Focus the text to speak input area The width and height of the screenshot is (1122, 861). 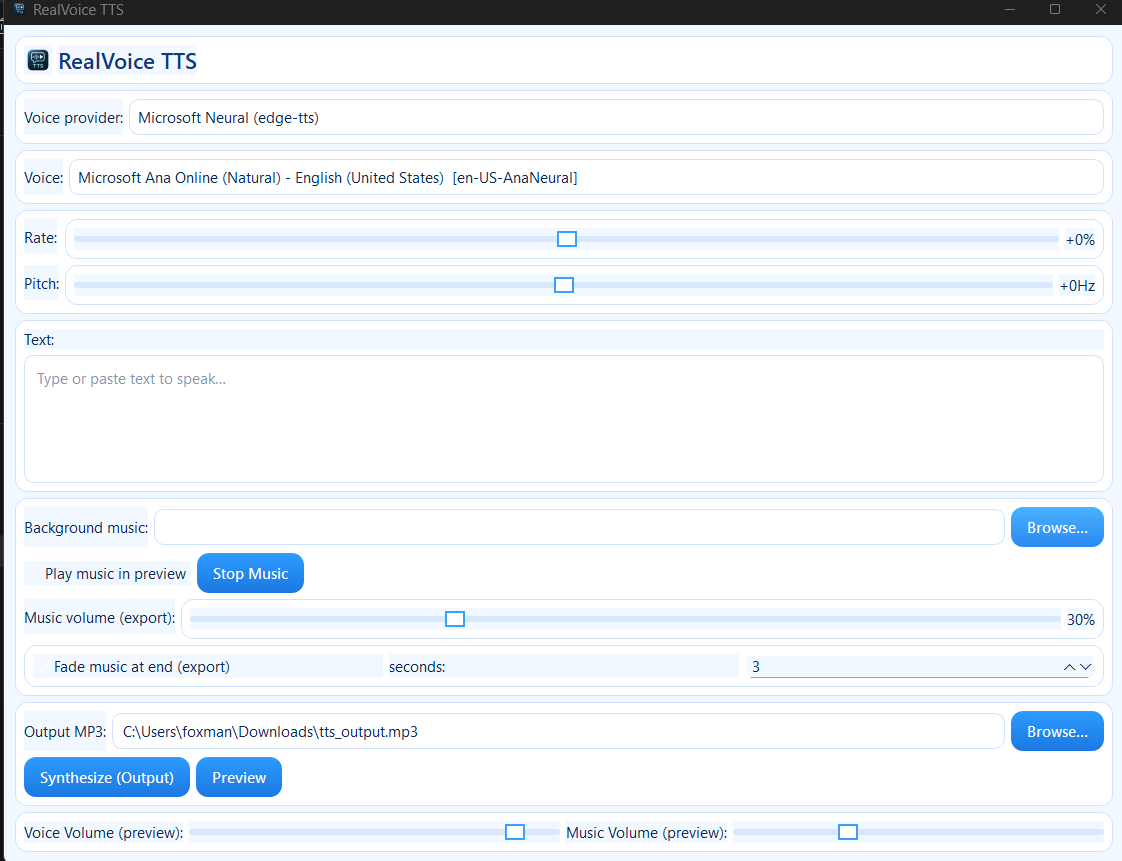(x=563, y=420)
